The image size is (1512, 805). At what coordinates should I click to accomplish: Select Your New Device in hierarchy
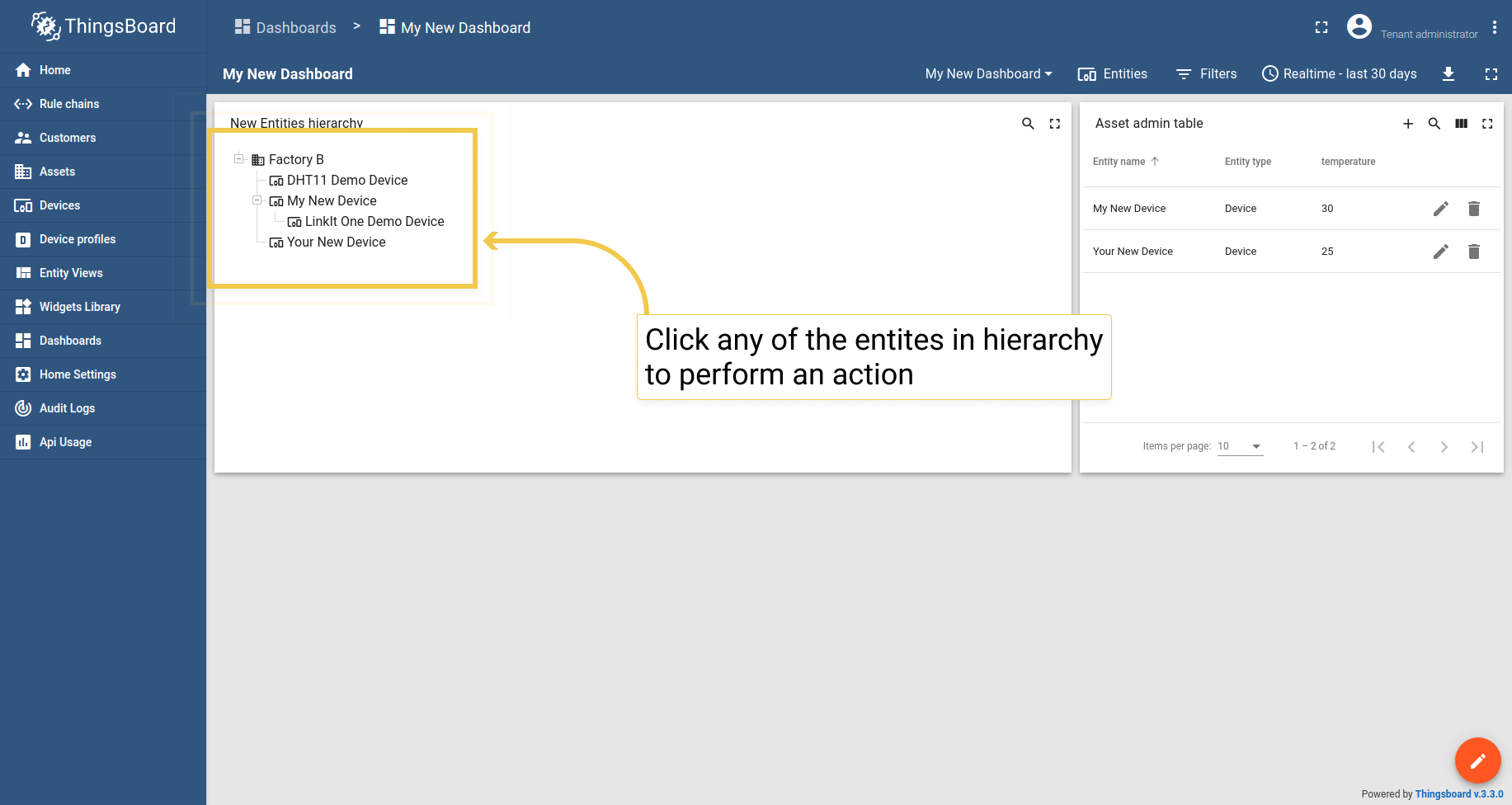point(327,242)
